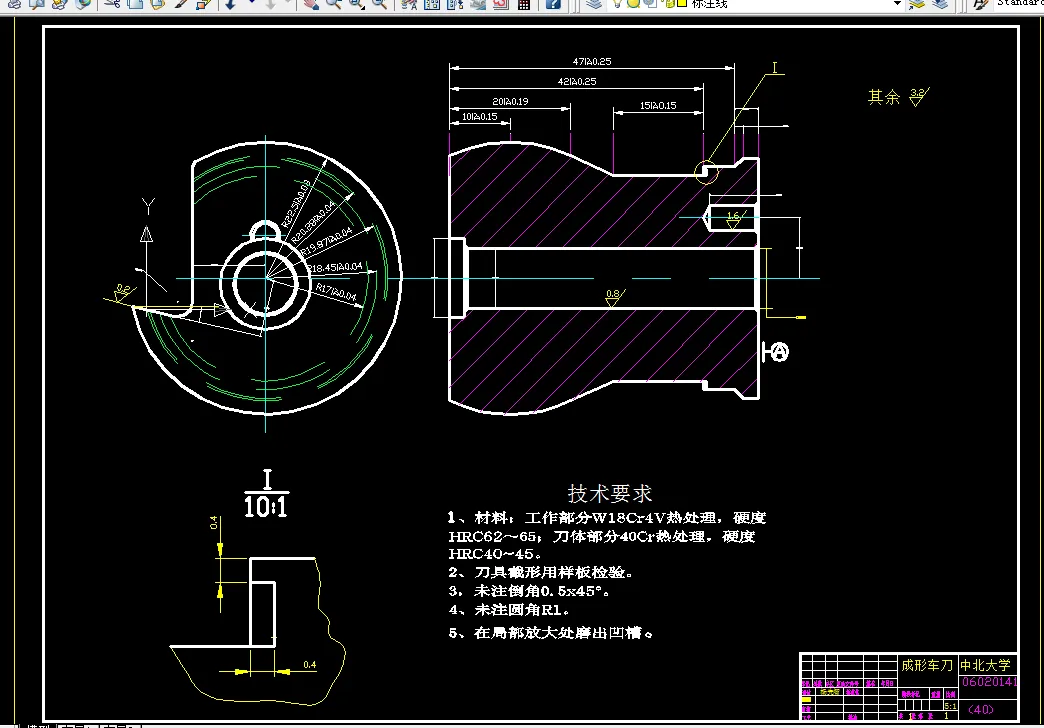Viewport: 1044px width, 728px height.
Task: Select the 中北大学 title block text
Action: pos(985,665)
